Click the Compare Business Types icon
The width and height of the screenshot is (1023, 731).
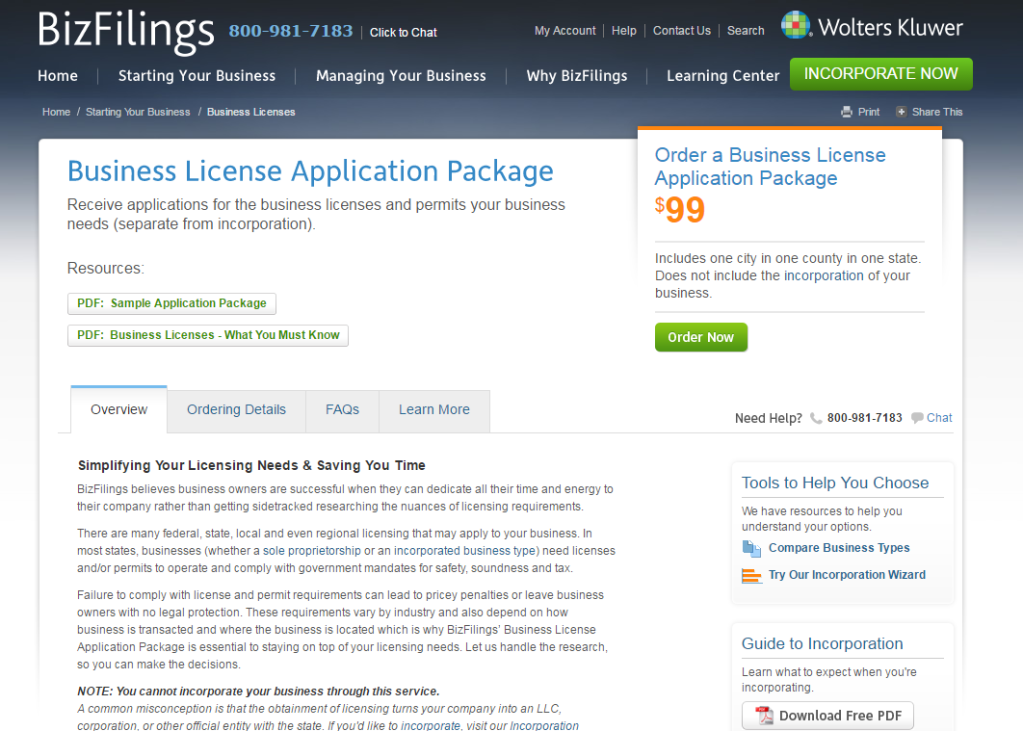(752, 548)
